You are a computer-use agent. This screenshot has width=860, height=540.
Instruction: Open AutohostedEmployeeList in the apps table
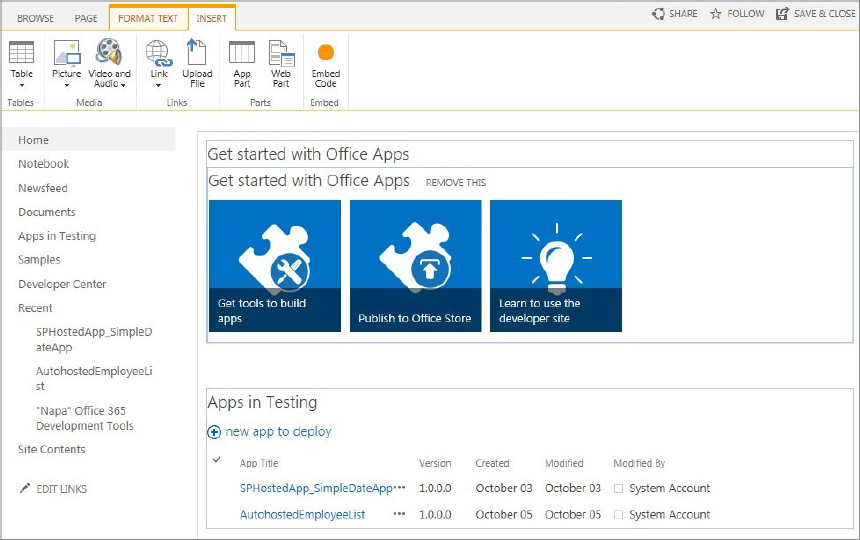click(302, 514)
